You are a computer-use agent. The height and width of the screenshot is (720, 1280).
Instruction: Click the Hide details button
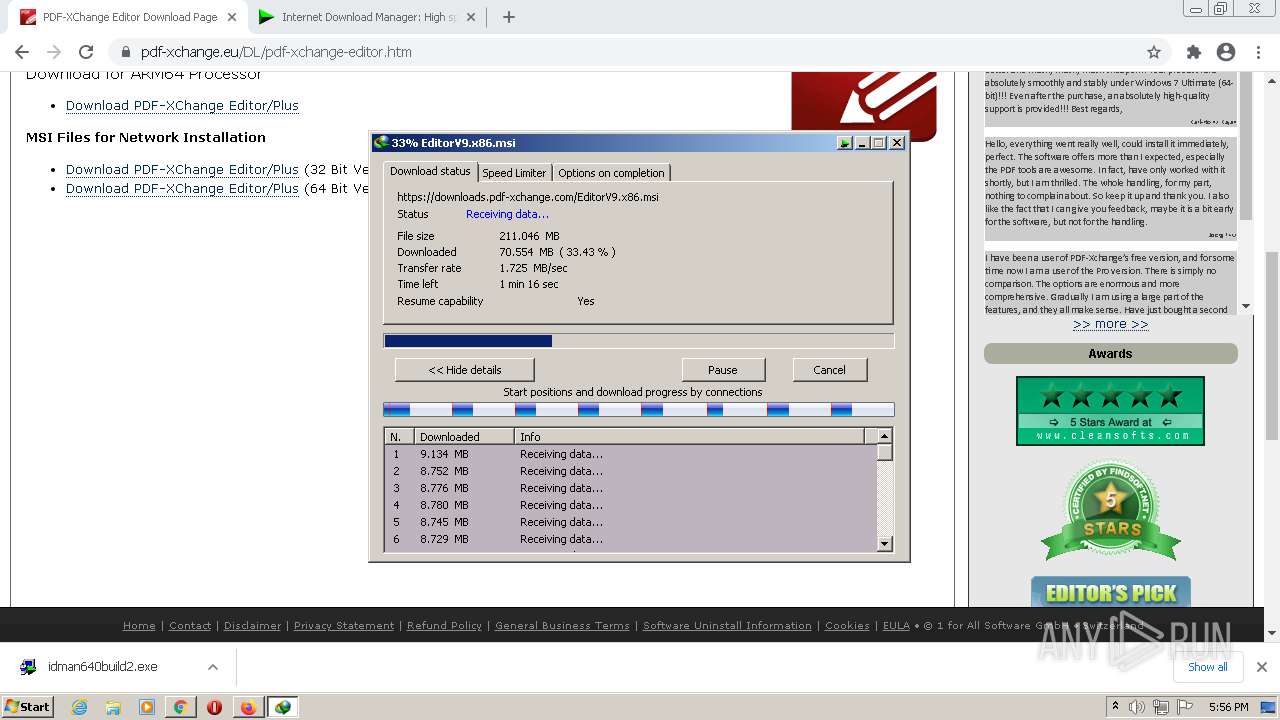pos(465,370)
